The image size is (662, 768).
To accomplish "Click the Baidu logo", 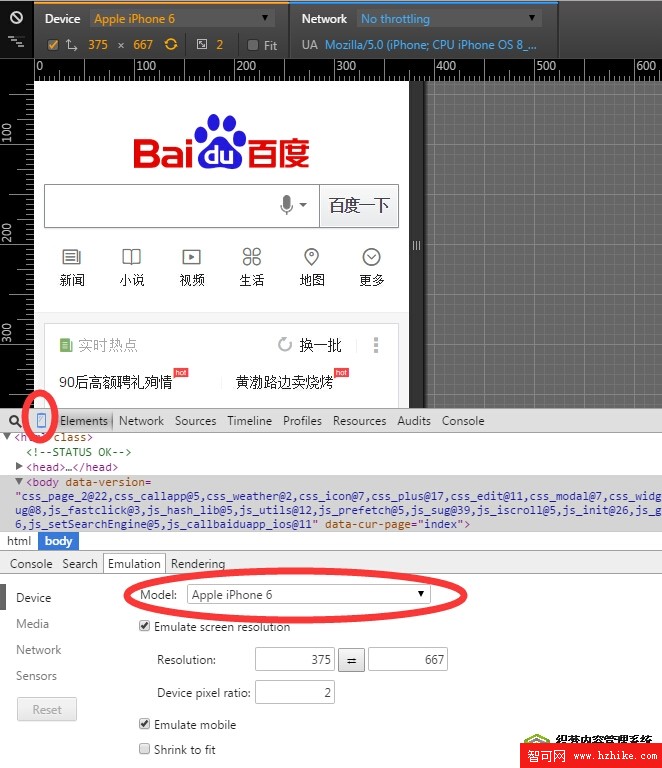I will [221, 142].
